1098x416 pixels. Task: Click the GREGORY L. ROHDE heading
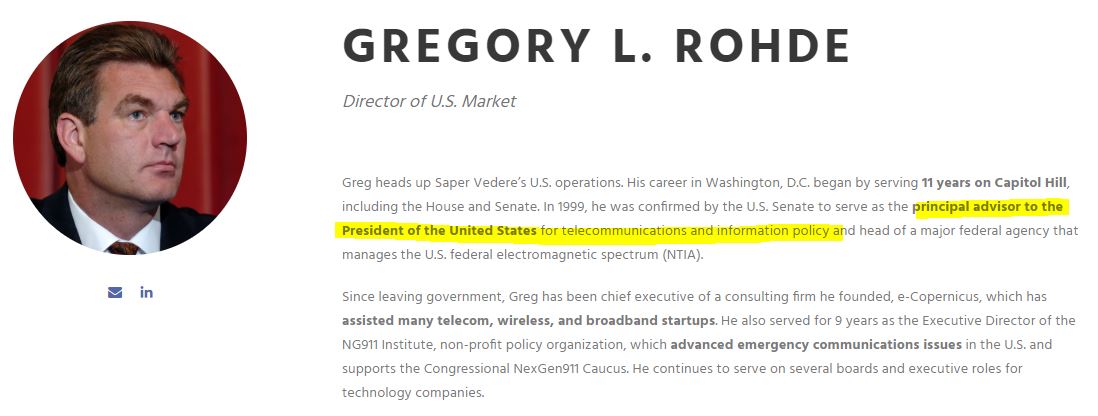[x=596, y=47]
